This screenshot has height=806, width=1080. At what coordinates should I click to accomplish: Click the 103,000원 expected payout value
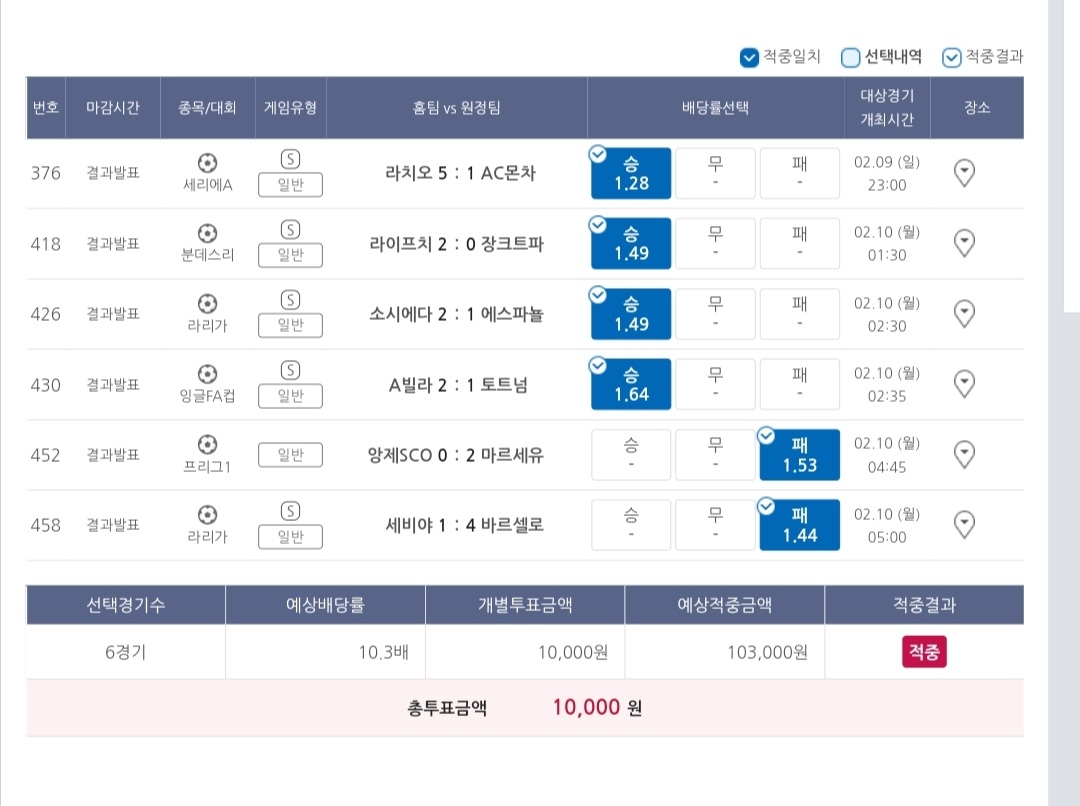tap(767, 652)
